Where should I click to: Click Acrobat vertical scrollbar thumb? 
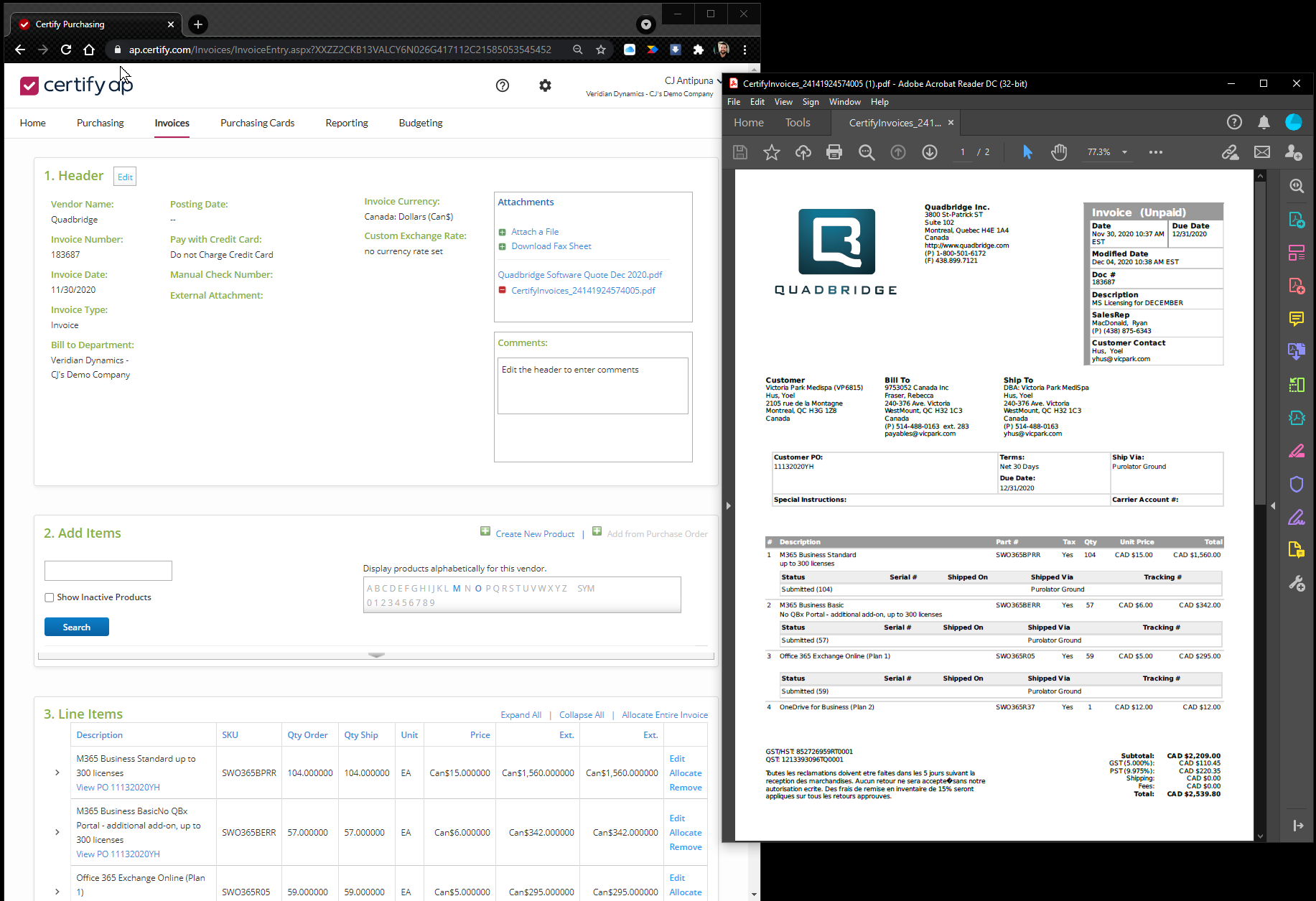click(1260, 343)
